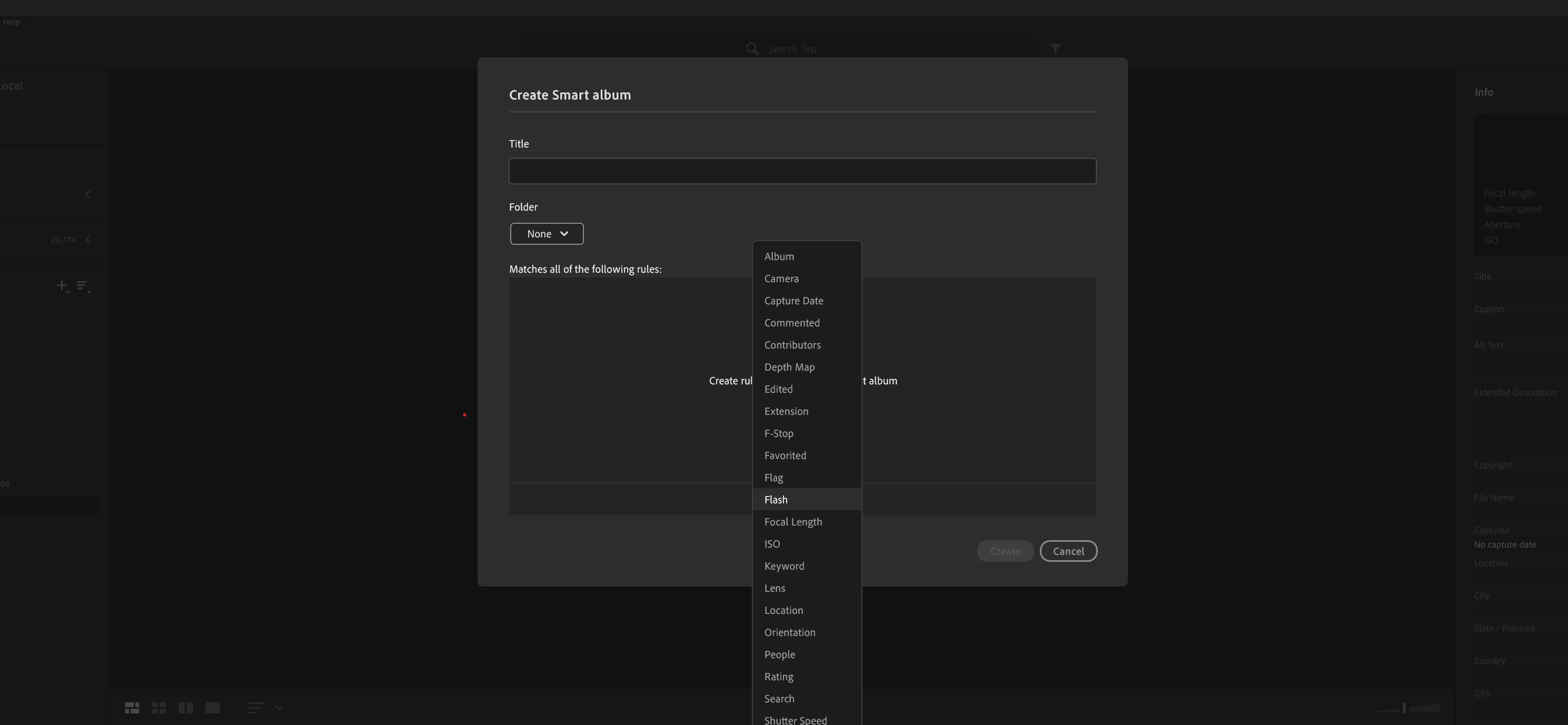The height and width of the screenshot is (725, 1568).
Task: Open the compare view icon
Action: tap(186, 707)
